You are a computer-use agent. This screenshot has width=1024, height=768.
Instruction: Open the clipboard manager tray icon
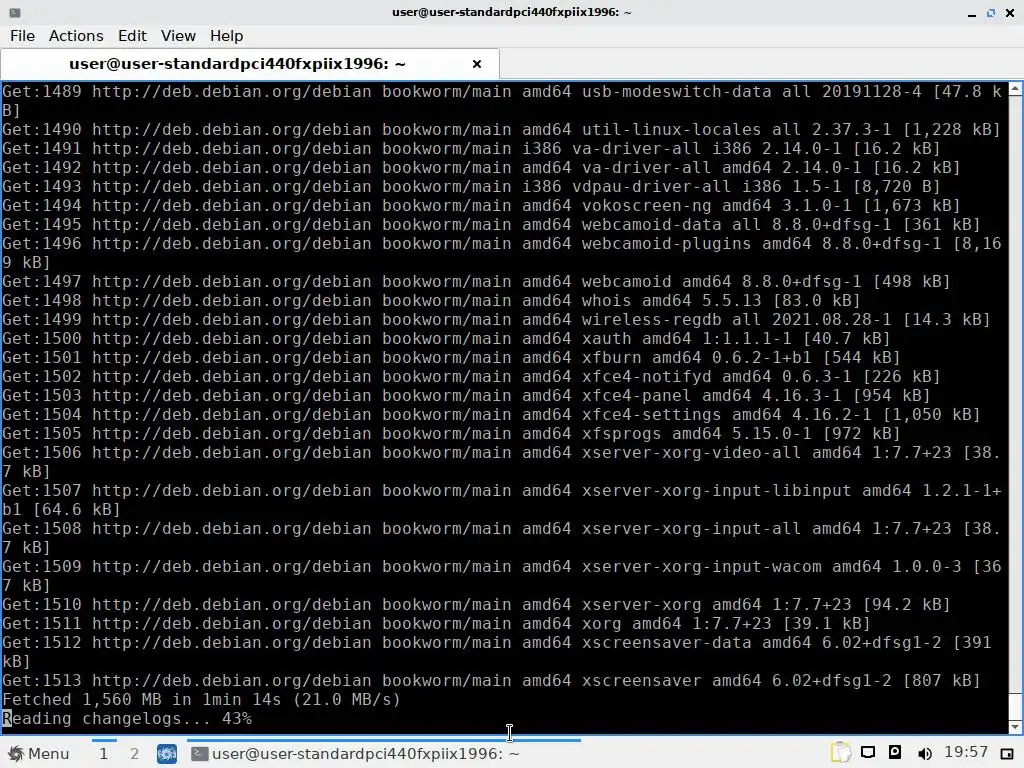pyautogui.click(x=840, y=753)
